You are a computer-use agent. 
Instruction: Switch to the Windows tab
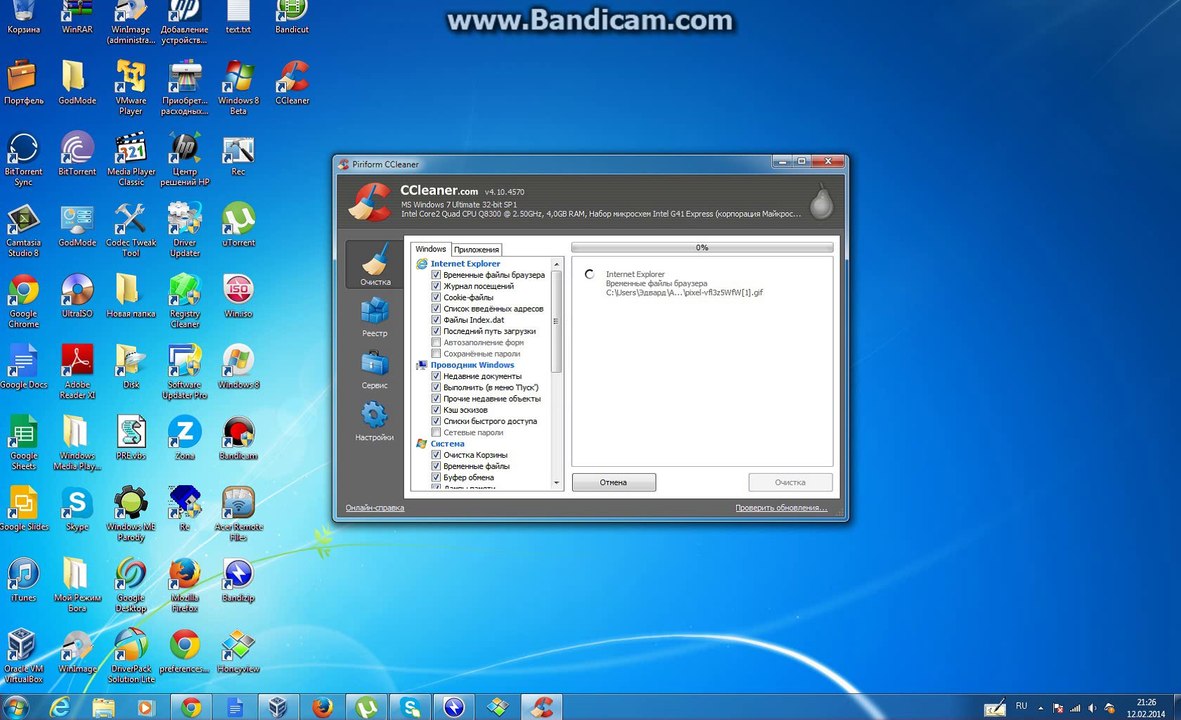pos(431,249)
